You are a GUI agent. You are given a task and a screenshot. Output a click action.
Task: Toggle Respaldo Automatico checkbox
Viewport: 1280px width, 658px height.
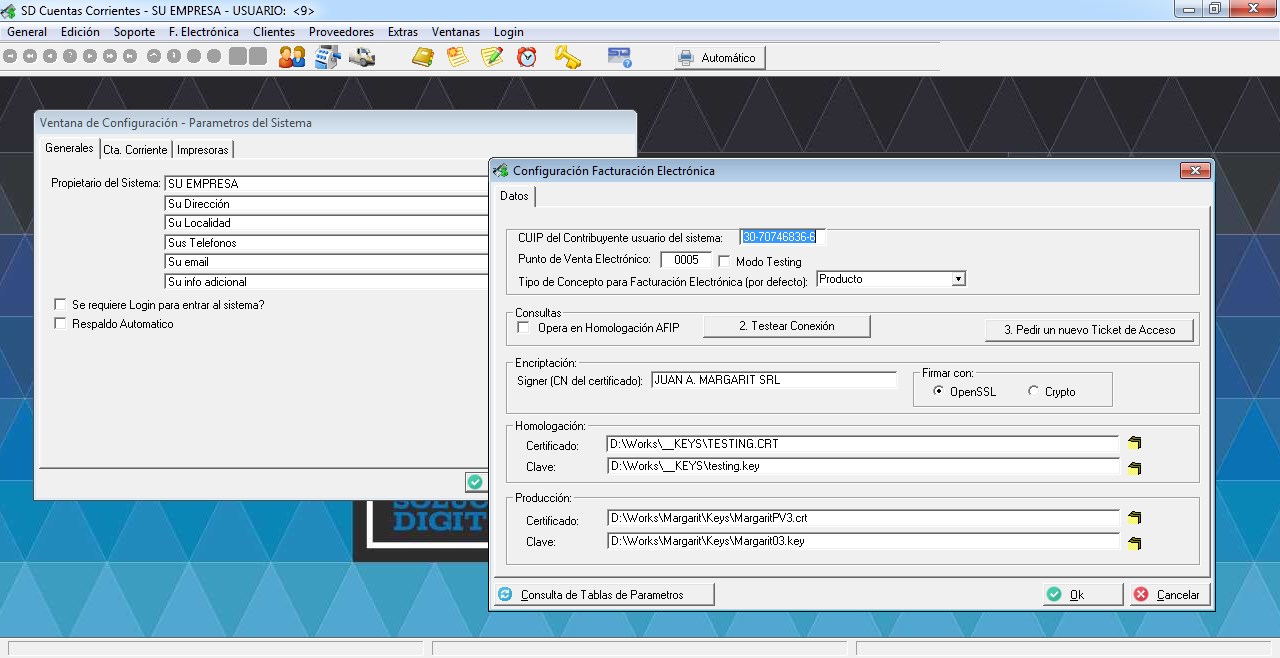tap(60, 324)
